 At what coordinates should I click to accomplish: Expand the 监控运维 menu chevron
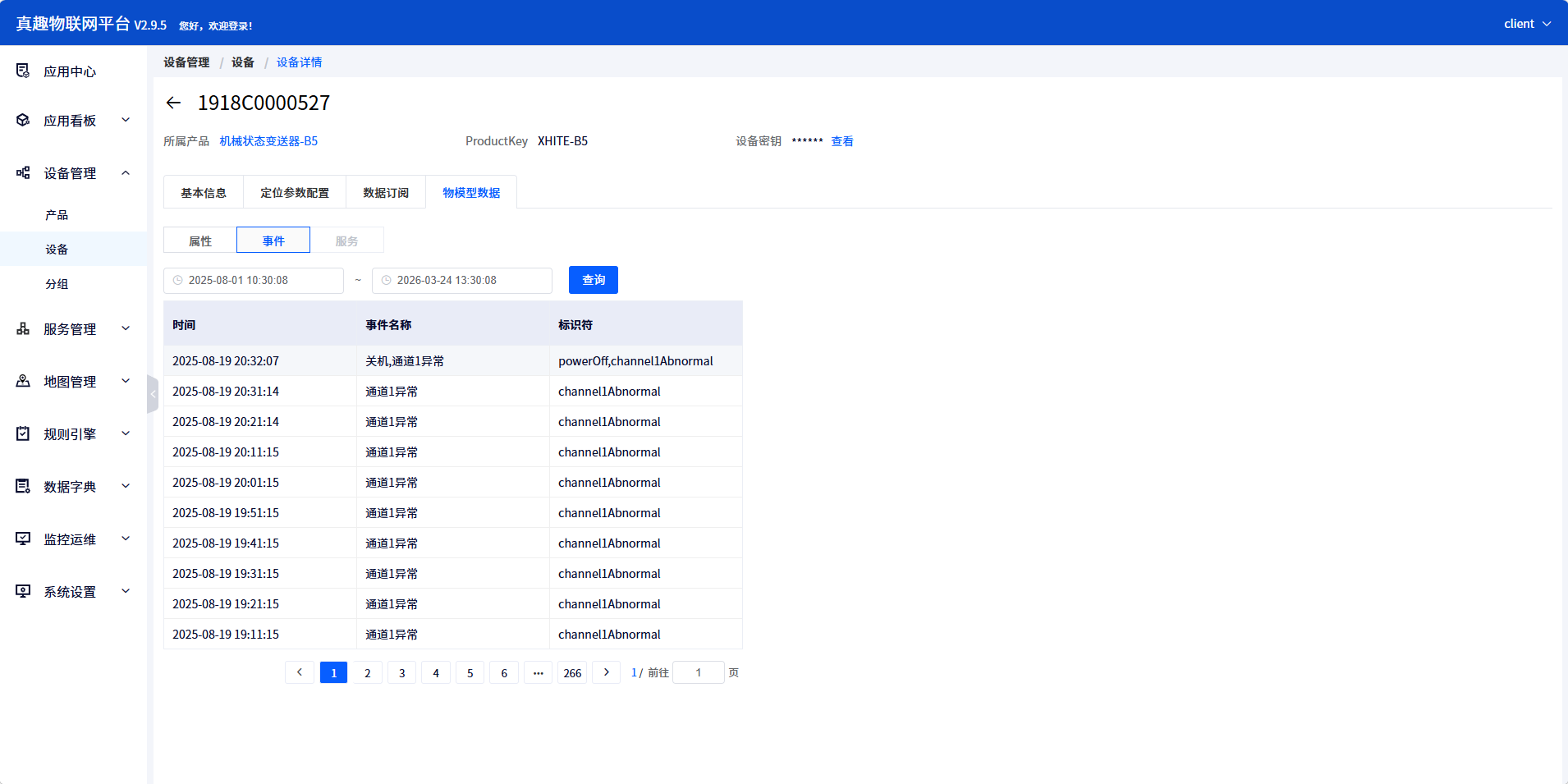click(126, 539)
